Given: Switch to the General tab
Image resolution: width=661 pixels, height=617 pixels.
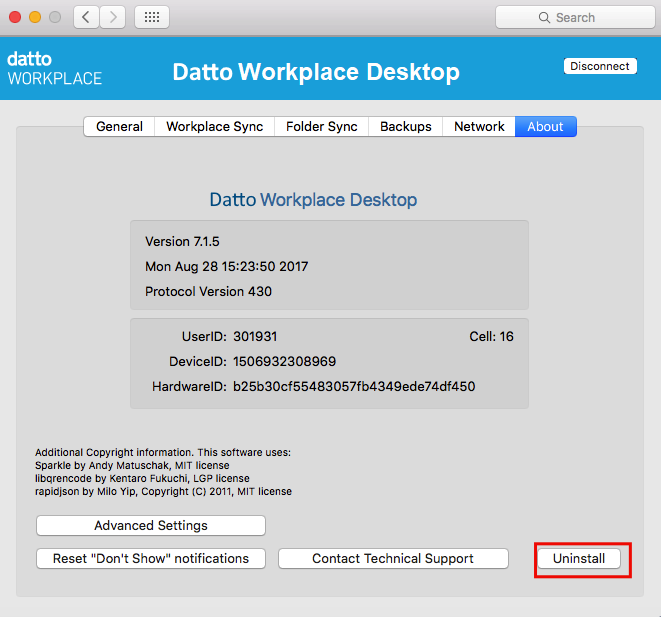Looking at the screenshot, I should 119,127.
